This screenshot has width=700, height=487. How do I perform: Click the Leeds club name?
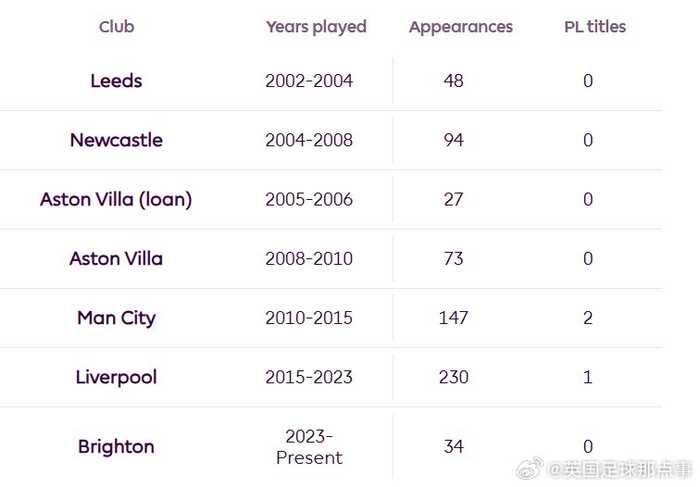[x=116, y=81]
